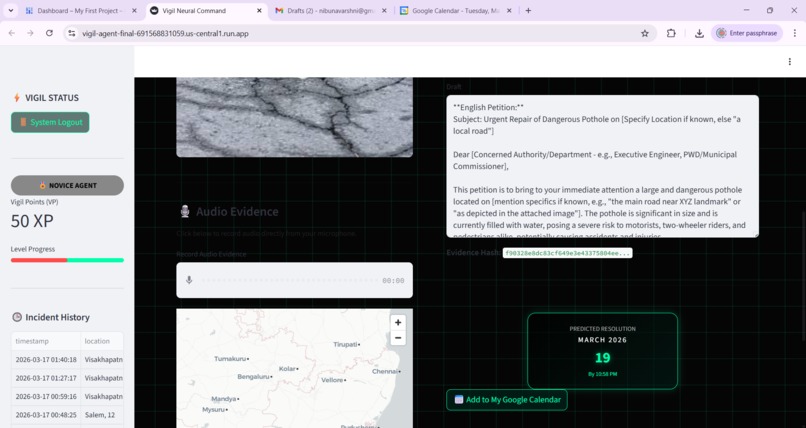The width and height of the screenshot is (806, 428).
Task: Click Add to My Google Calendar button
Action: [507, 400]
